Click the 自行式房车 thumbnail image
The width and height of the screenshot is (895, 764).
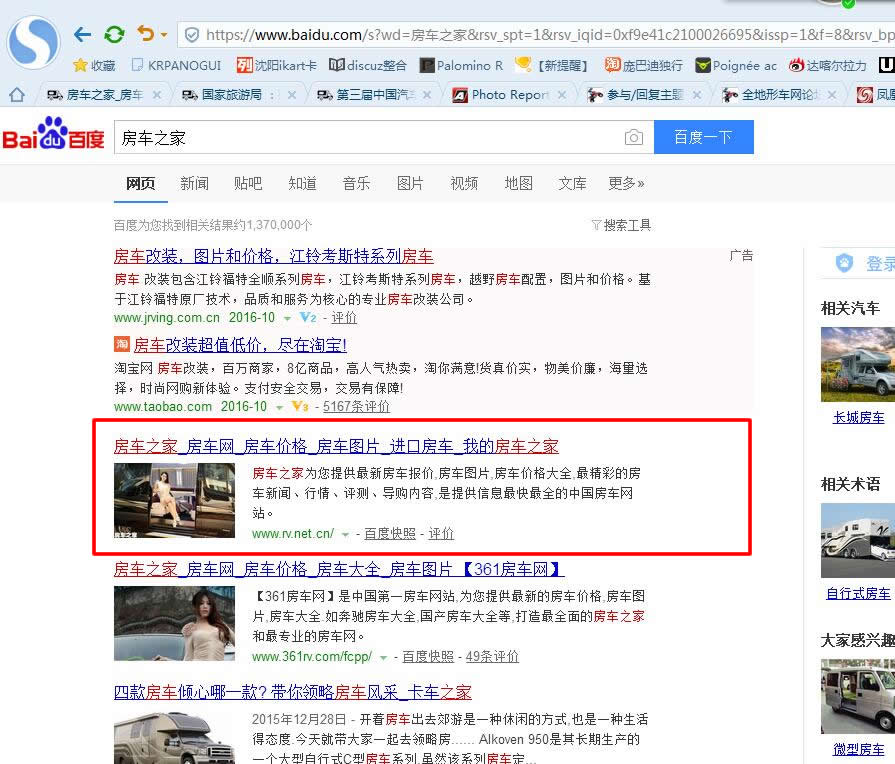pos(858,540)
